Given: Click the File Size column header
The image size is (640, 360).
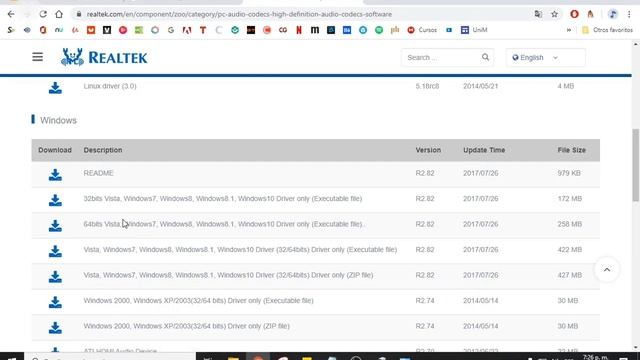Looking at the screenshot, I should point(571,150).
